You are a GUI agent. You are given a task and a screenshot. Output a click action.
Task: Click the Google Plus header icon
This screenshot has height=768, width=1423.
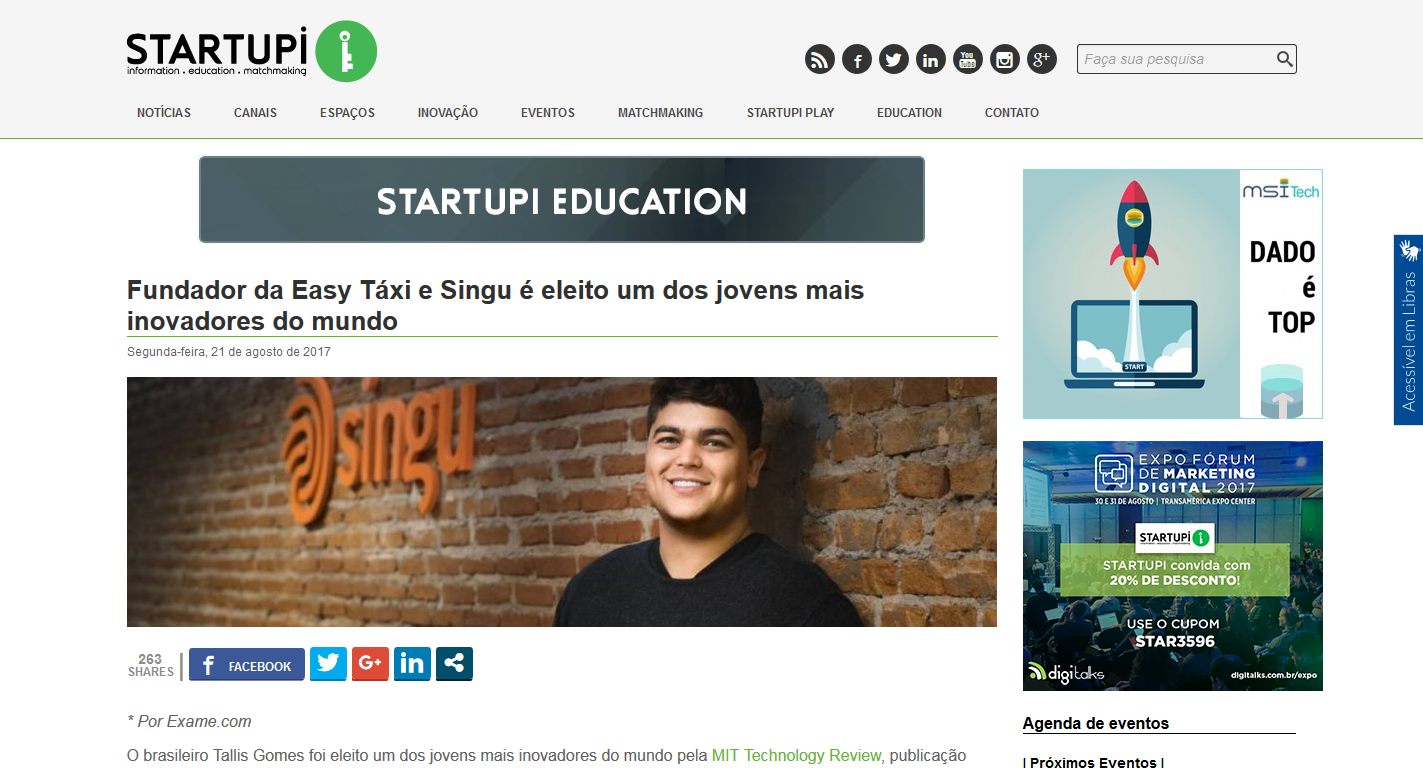[x=1042, y=60]
